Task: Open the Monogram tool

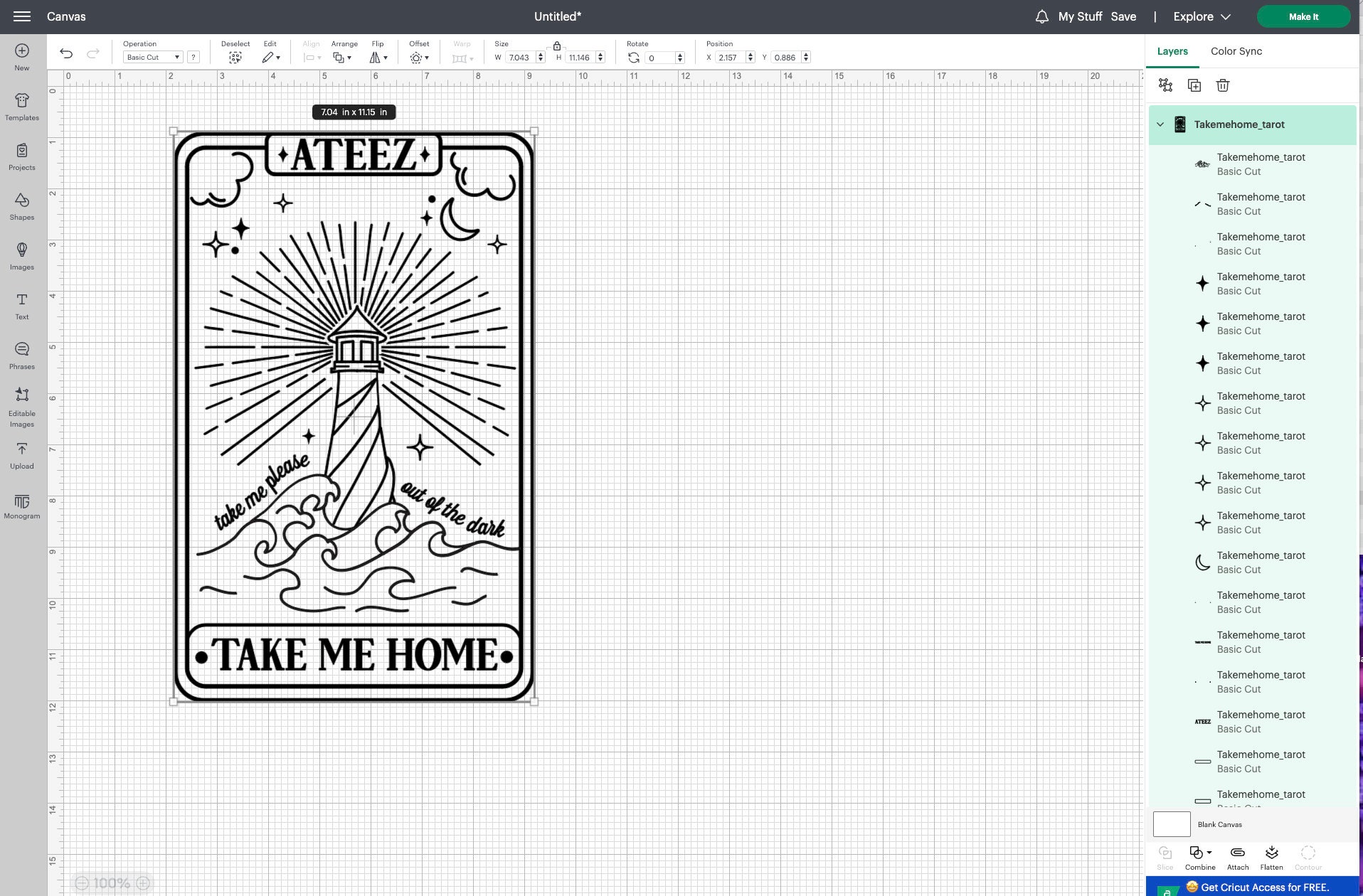Action: (x=22, y=506)
